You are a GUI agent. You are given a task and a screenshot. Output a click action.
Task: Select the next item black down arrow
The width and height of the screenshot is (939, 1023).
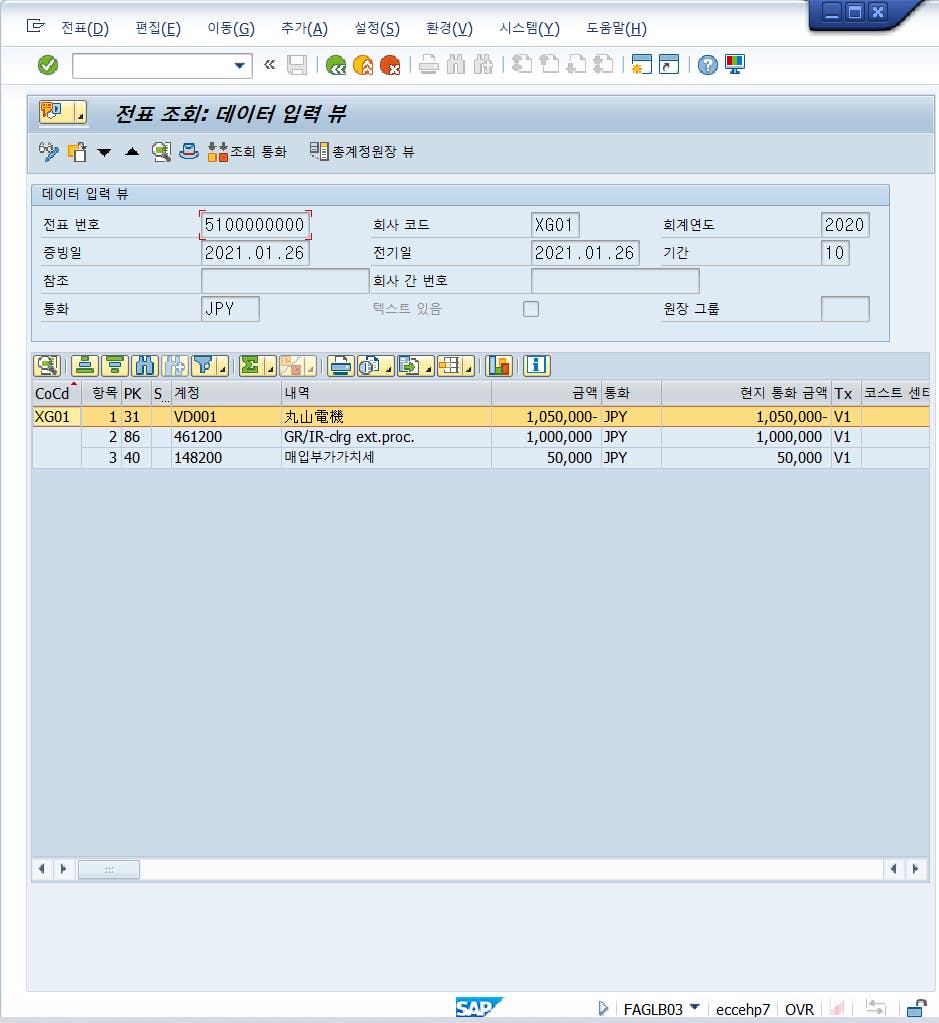[x=104, y=153]
